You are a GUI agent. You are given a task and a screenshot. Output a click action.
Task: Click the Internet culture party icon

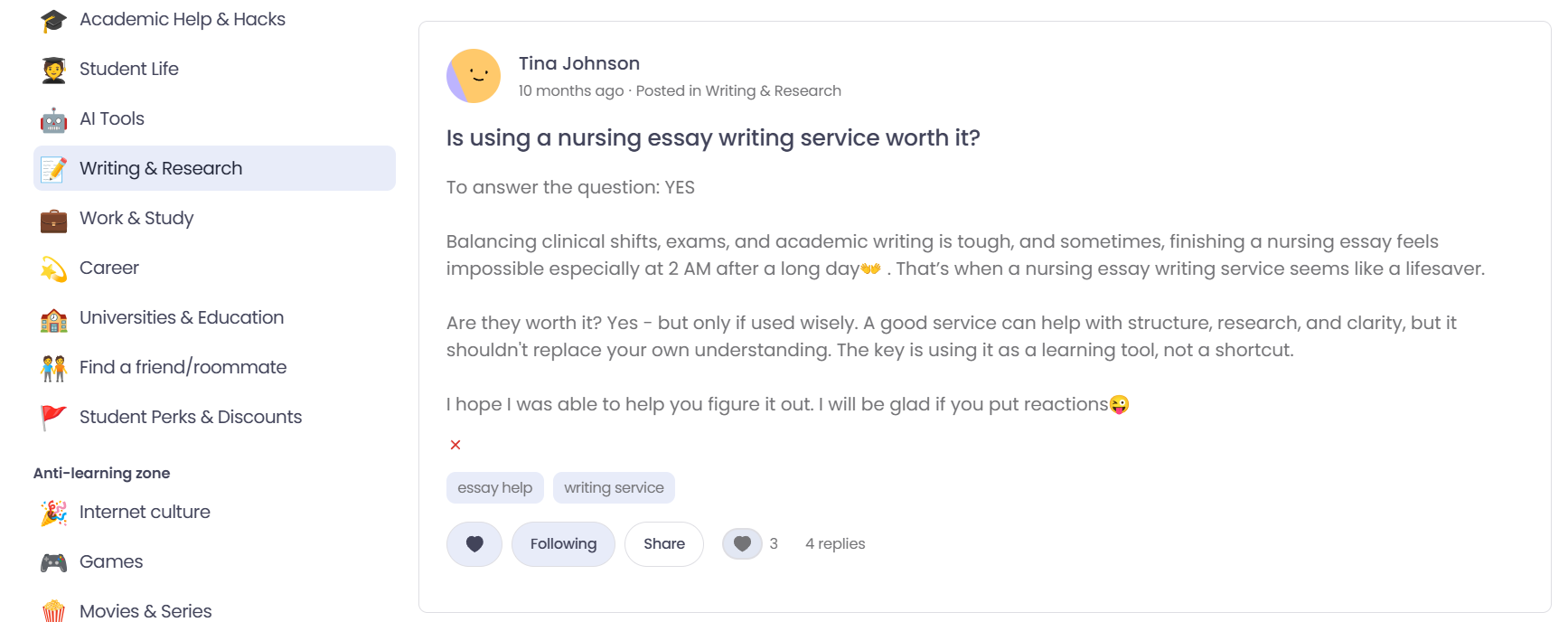coord(52,512)
